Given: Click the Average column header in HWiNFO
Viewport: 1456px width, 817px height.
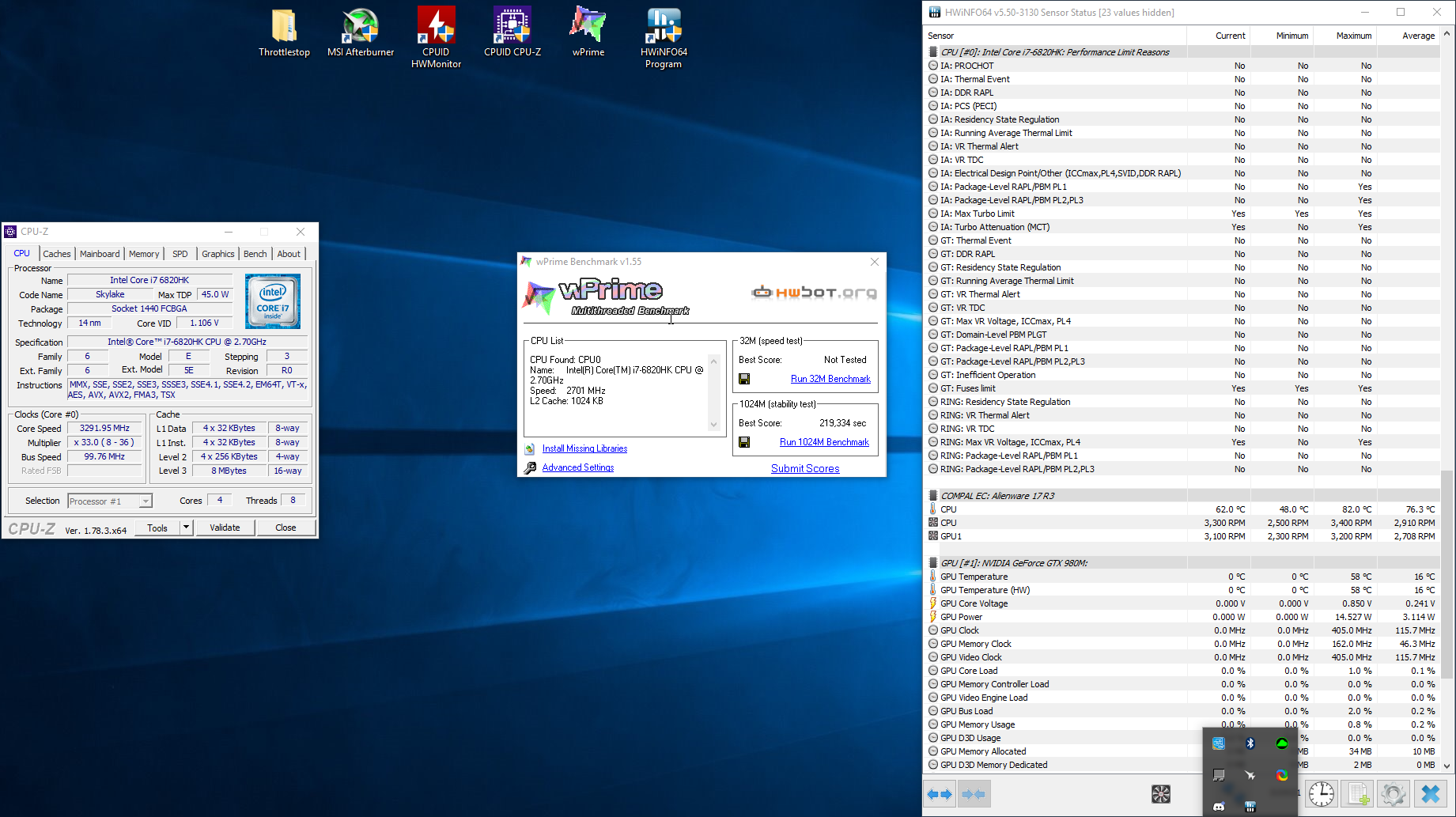Looking at the screenshot, I should tap(1408, 36).
